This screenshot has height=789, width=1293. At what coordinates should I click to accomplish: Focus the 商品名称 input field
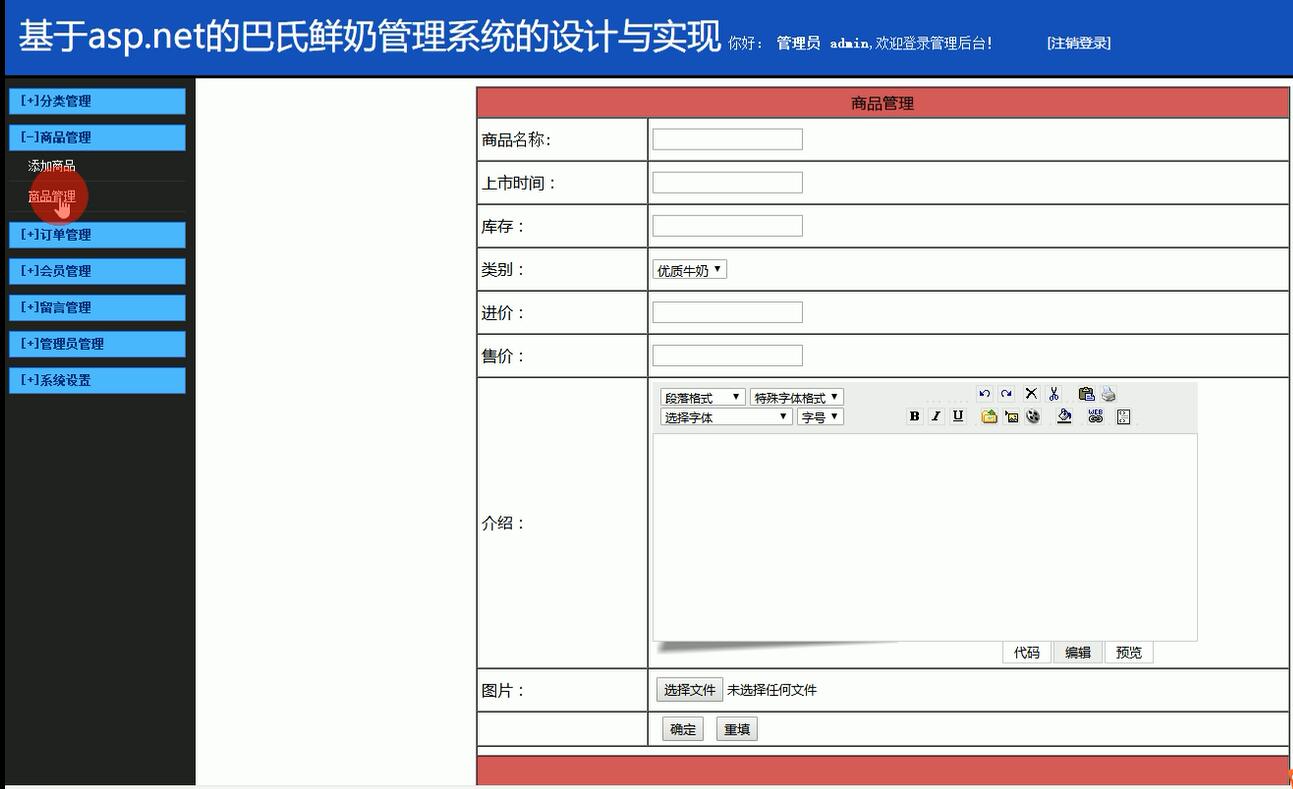727,139
